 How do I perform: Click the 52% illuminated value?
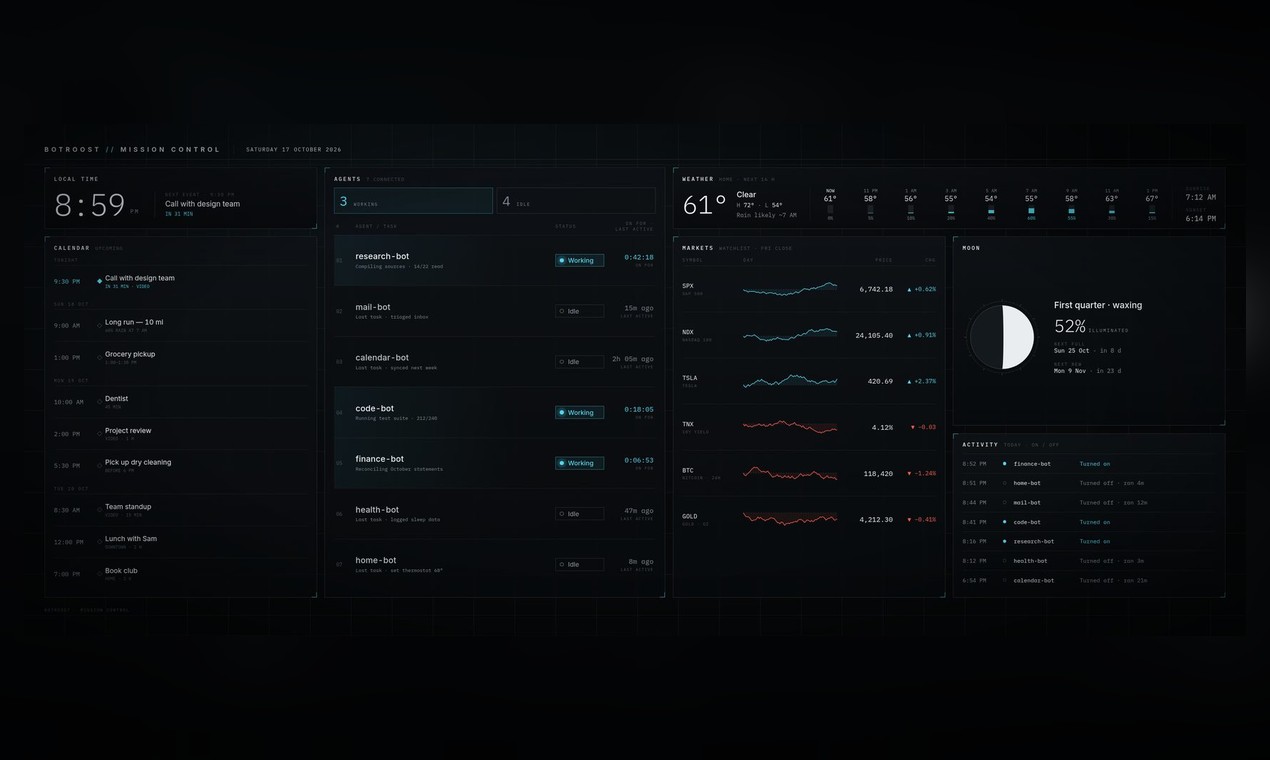click(x=1070, y=326)
